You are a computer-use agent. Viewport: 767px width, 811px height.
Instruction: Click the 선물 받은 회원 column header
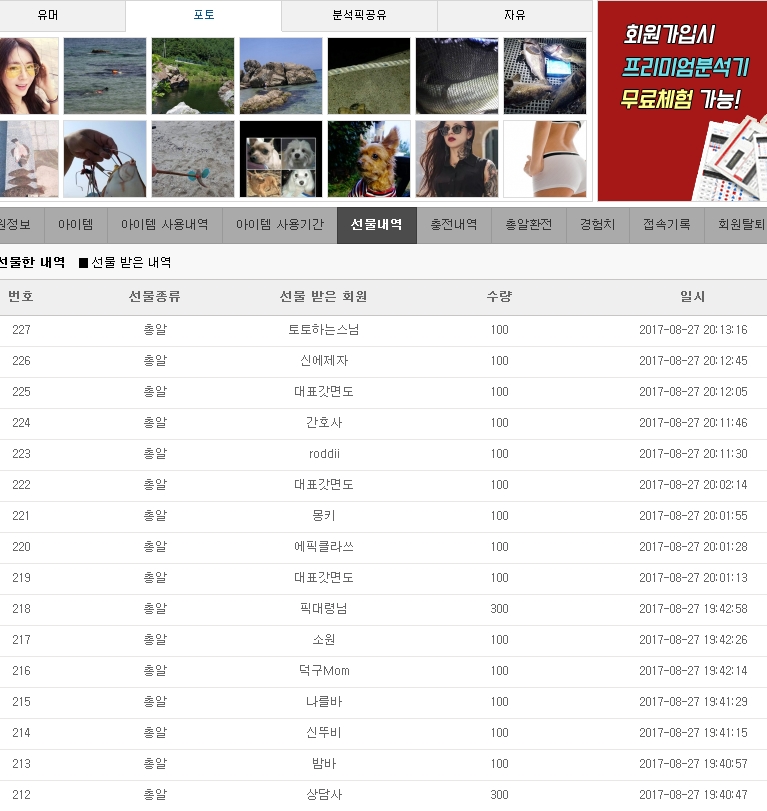coord(323,296)
